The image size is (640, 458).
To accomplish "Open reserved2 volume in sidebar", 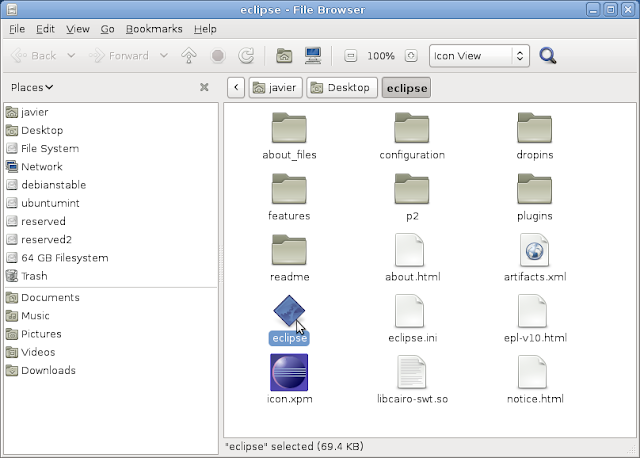I will pyautogui.click(x=110, y=240).
